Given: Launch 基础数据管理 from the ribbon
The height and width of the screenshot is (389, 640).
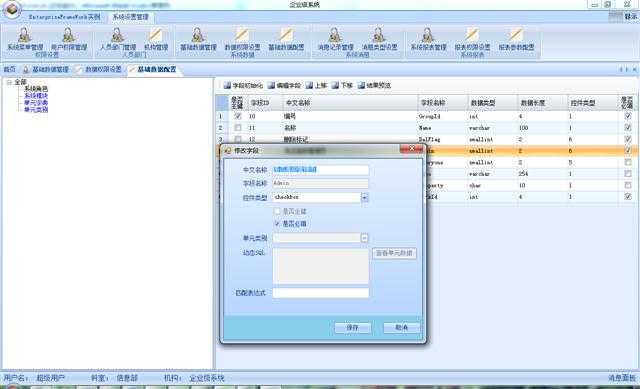Looking at the screenshot, I should tap(198, 39).
